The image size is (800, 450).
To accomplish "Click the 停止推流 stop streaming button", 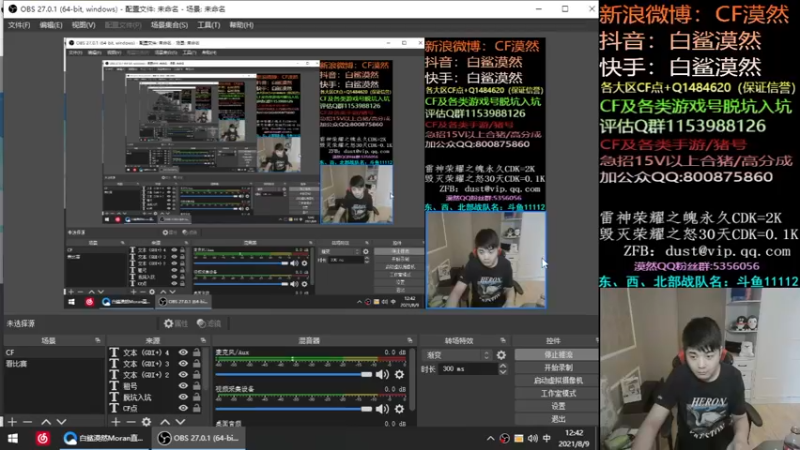I will coord(558,355).
